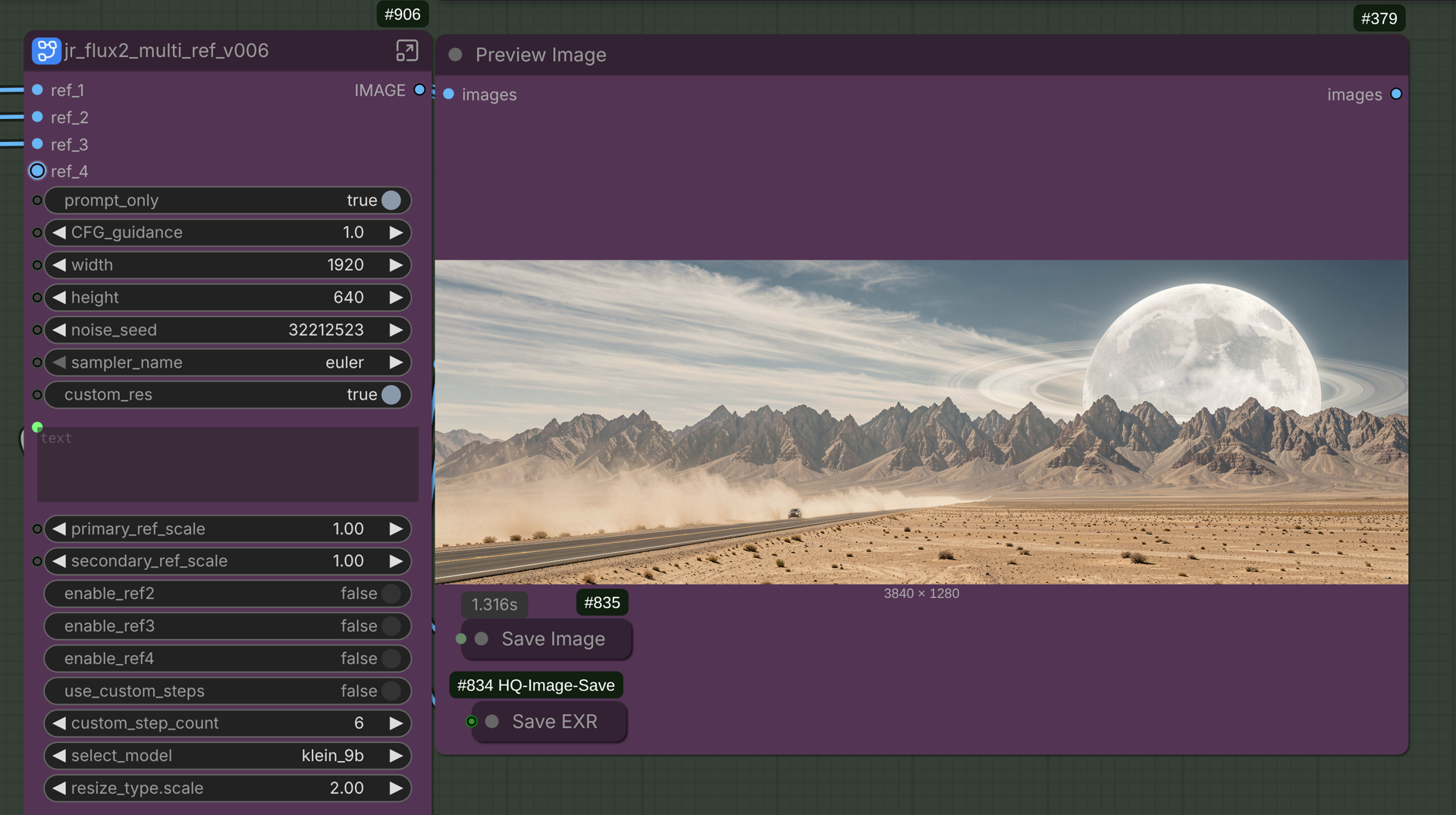
Task: Select the next model after klein_9b
Action: pos(396,756)
